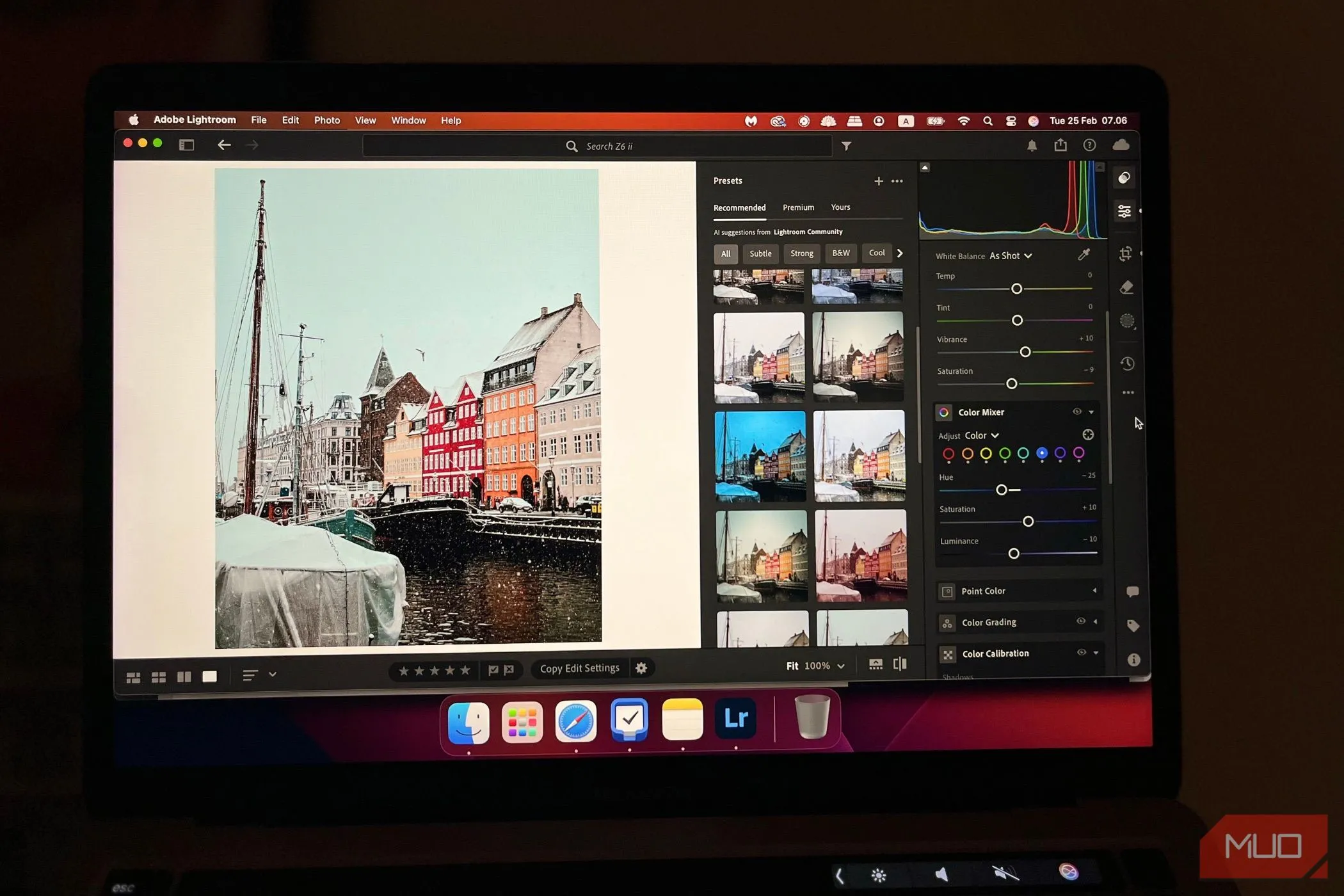
Task: Click the Color Mixer Hue slider handle
Action: (1002, 490)
